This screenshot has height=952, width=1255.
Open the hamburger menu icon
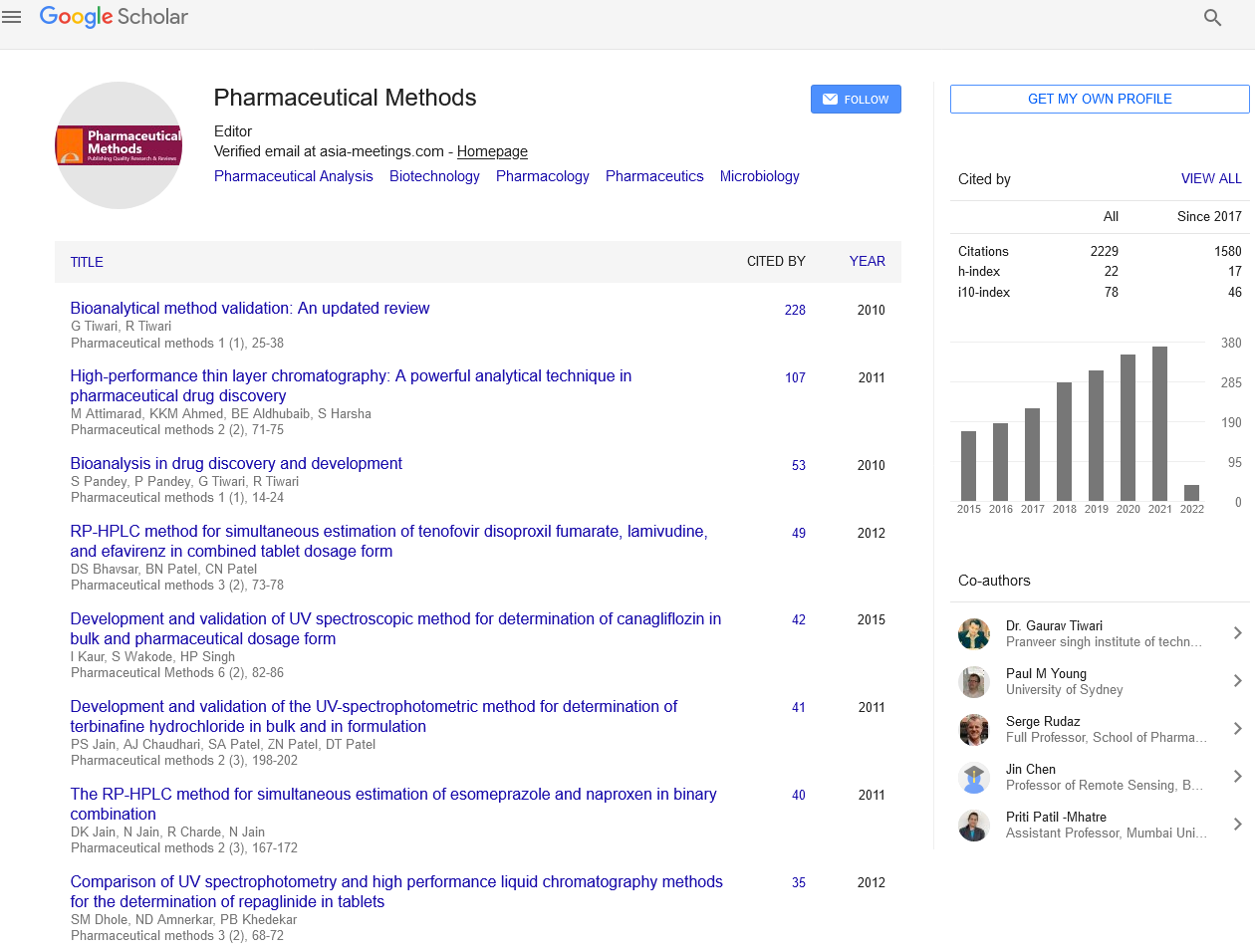12,17
